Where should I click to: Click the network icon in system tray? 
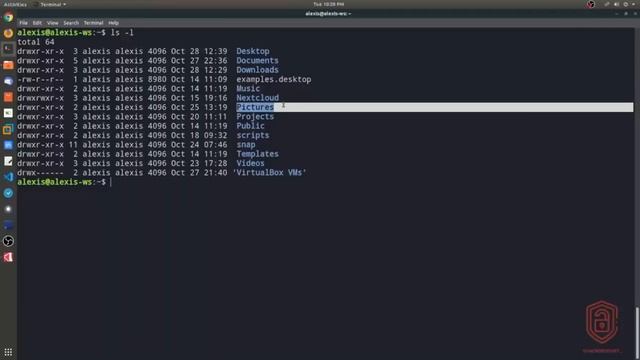click(x=607, y=4)
